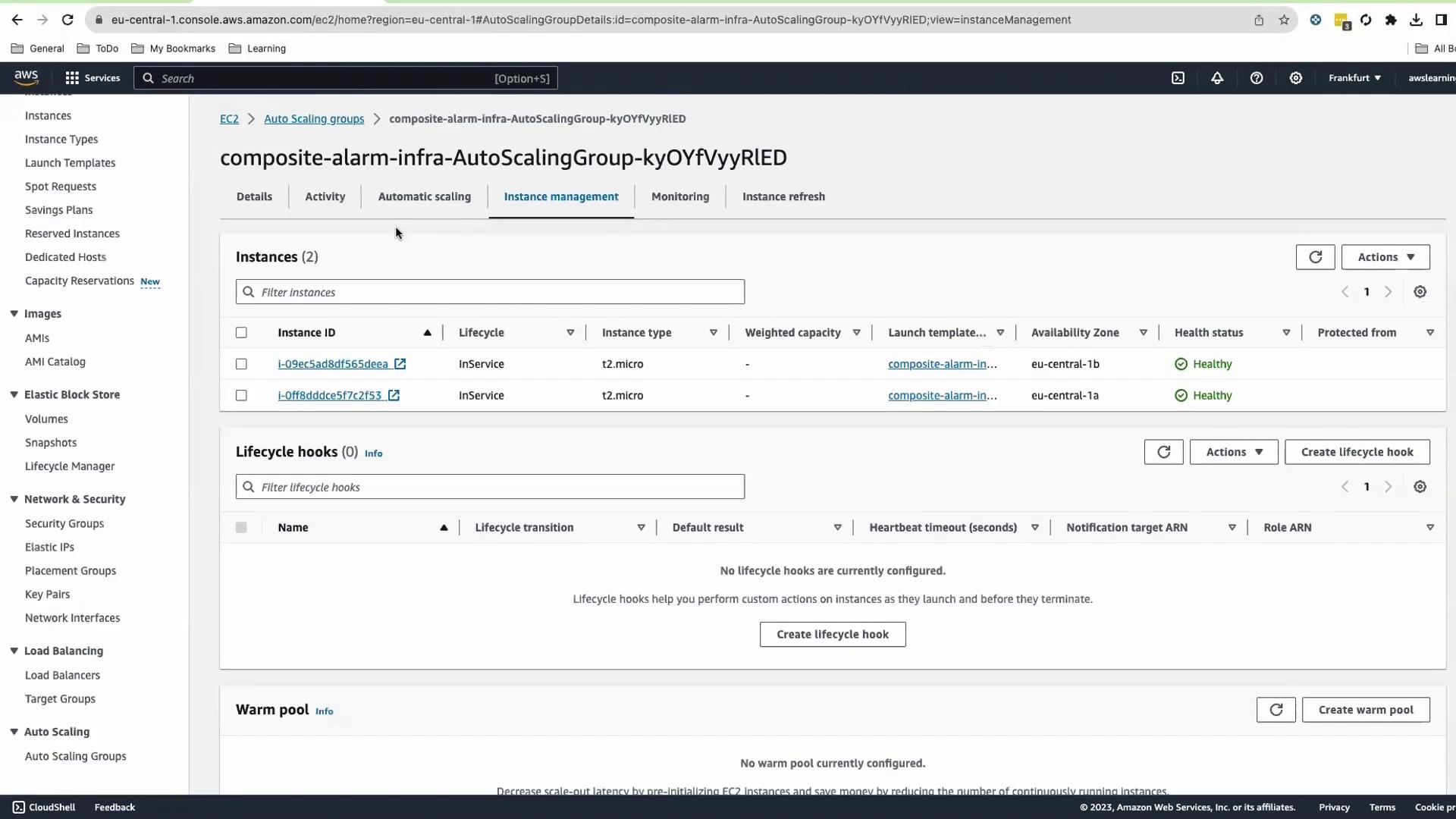Switch to the Monitoring tab
The width and height of the screenshot is (1456, 819).
click(679, 196)
